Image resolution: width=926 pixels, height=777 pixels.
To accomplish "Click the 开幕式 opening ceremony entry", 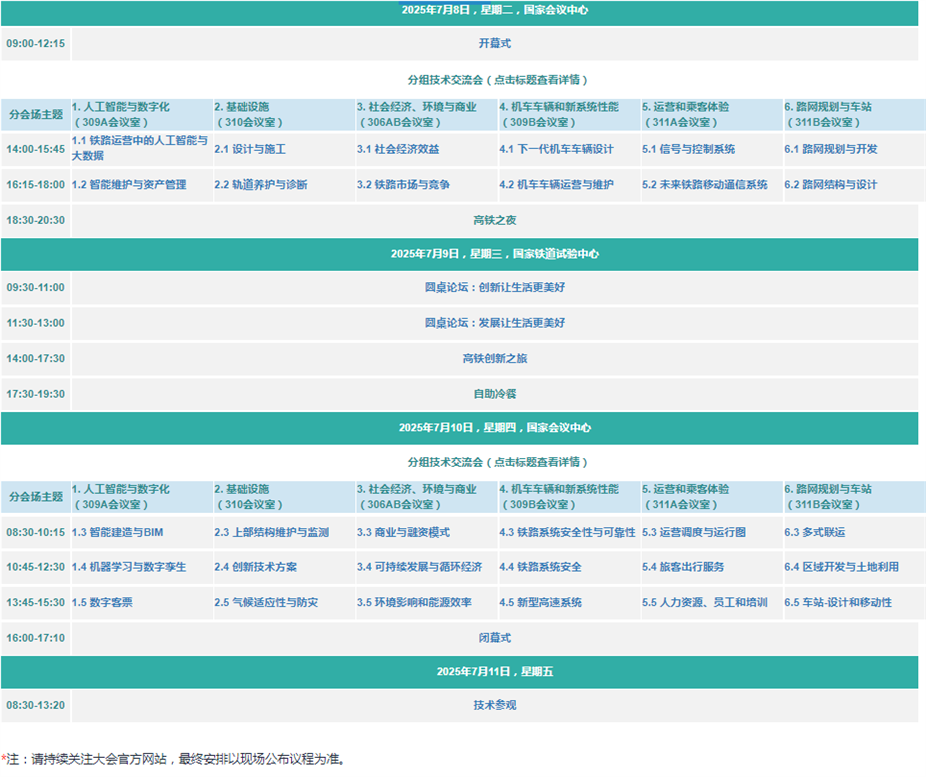I will click(494, 44).
